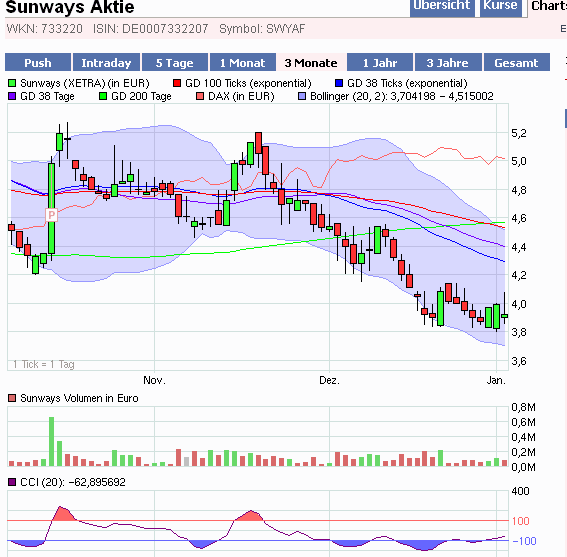Click the 3,6 price axis label
The height and width of the screenshot is (557, 567).
pos(519,361)
